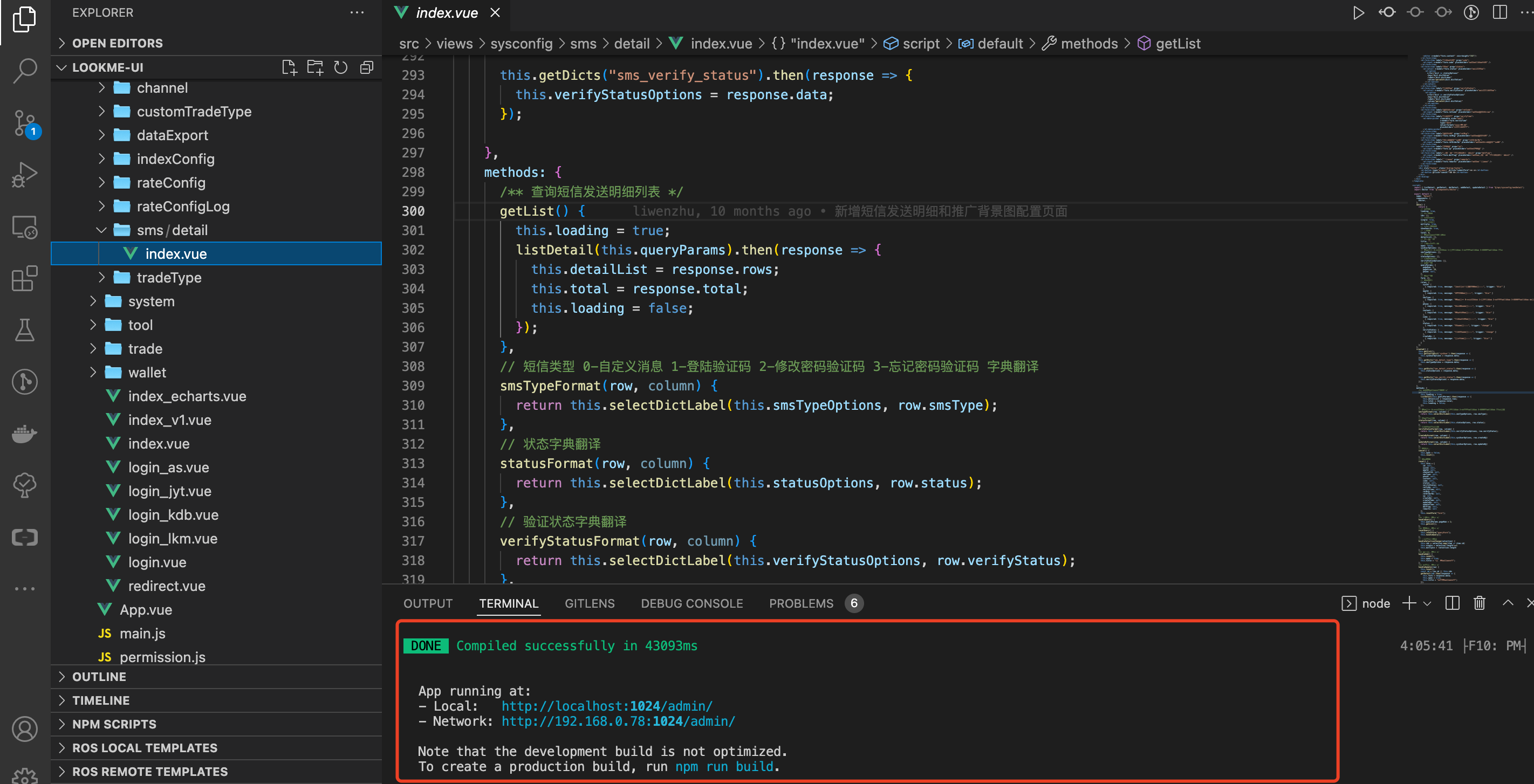Maximize the terminal panel size
1534x784 pixels.
tap(1508, 603)
